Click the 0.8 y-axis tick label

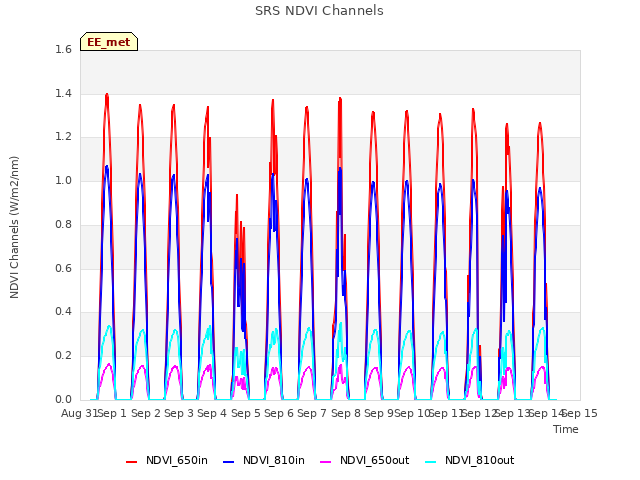pyautogui.click(x=63, y=224)
